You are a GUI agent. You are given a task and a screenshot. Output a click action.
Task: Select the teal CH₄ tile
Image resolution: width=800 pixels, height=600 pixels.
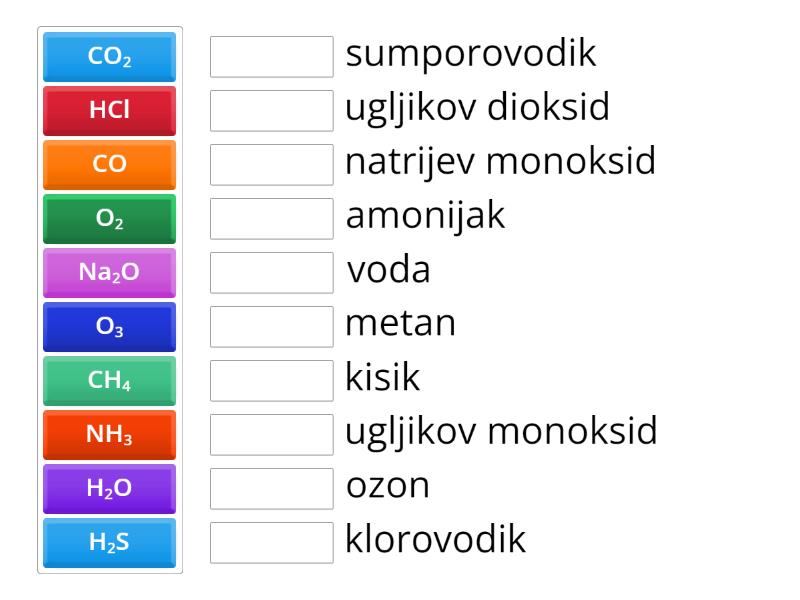[x=110, y=381]
